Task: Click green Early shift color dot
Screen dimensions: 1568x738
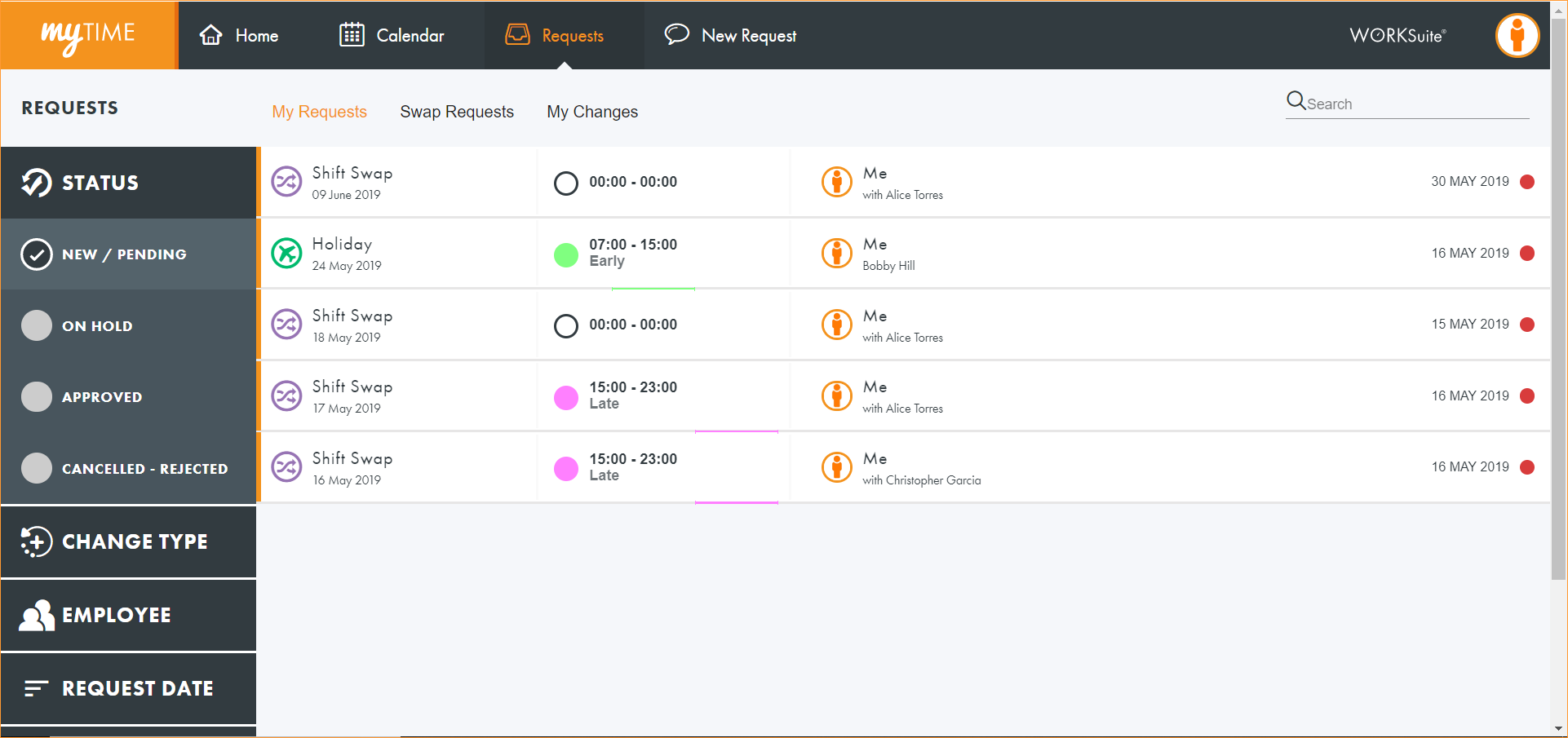Action: (565, 254)
